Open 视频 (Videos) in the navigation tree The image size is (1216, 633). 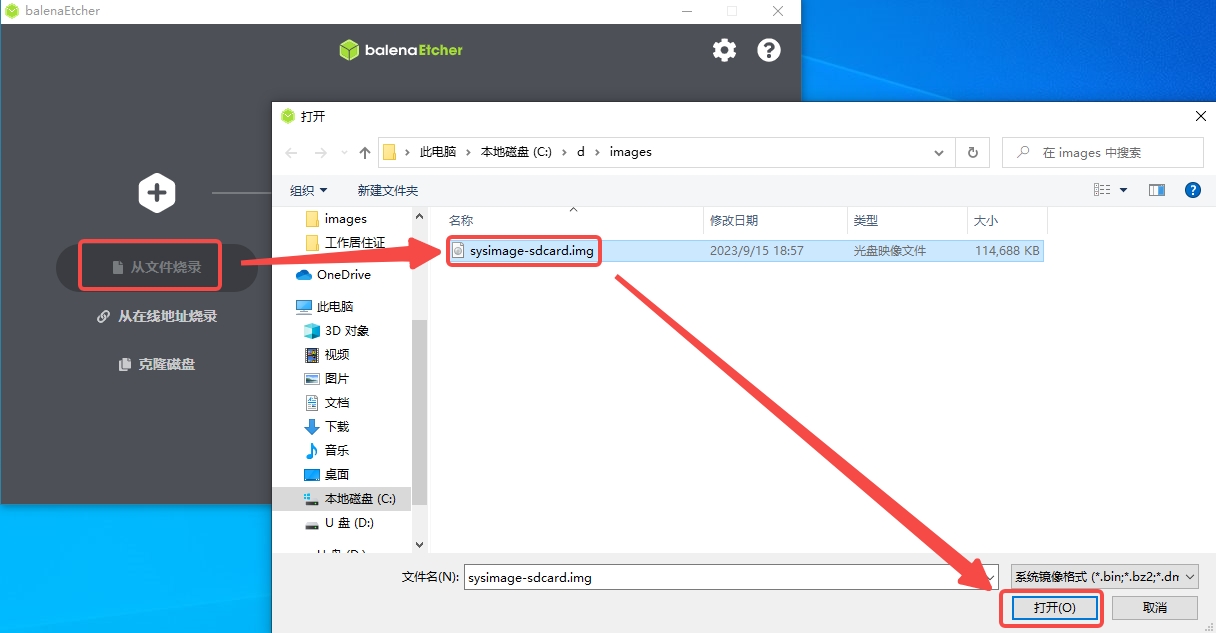(x=327, y=355)
